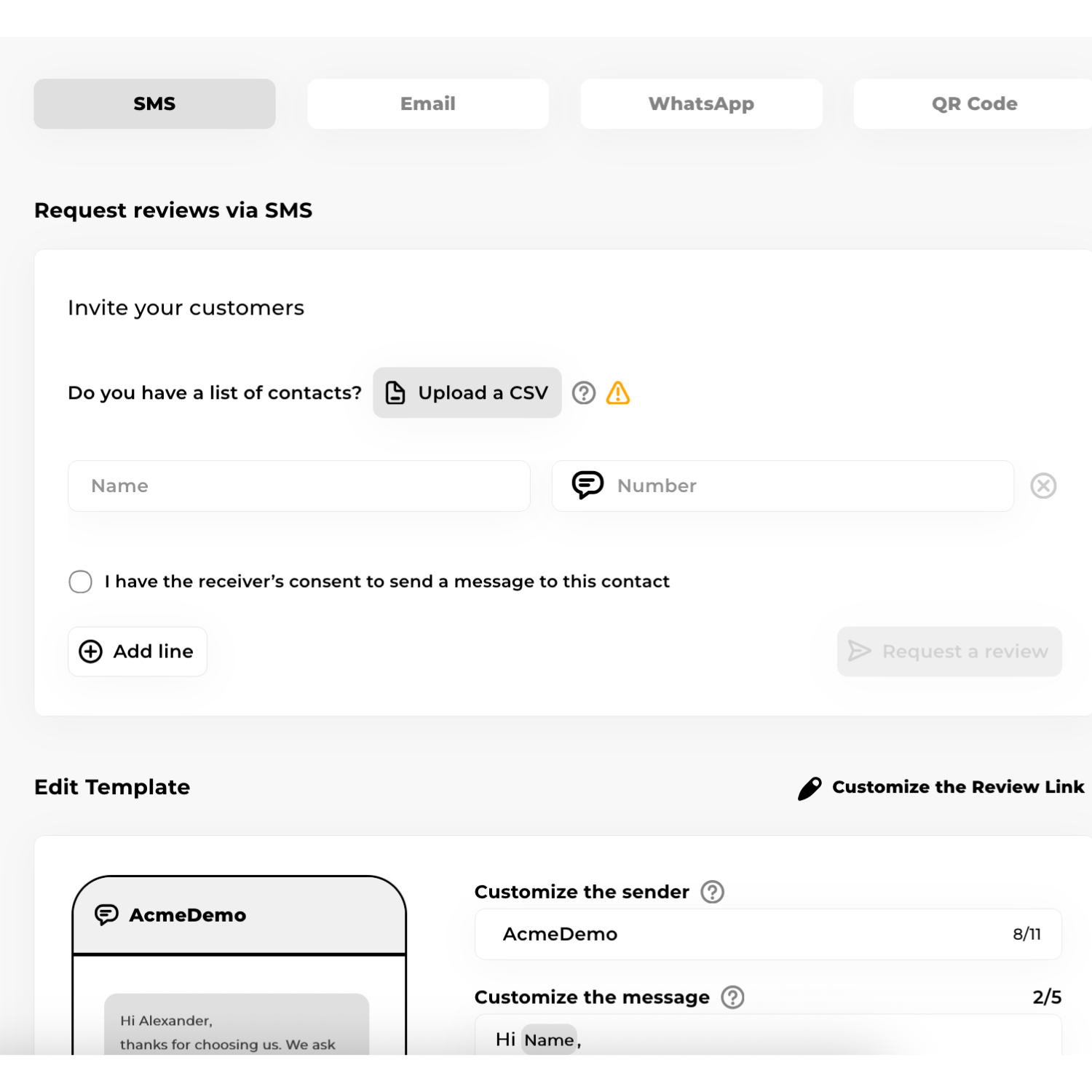Click the chat bubble icon in Number field
The height and width of the screenshot is (1092, 1092).
[x=587, y=485]
